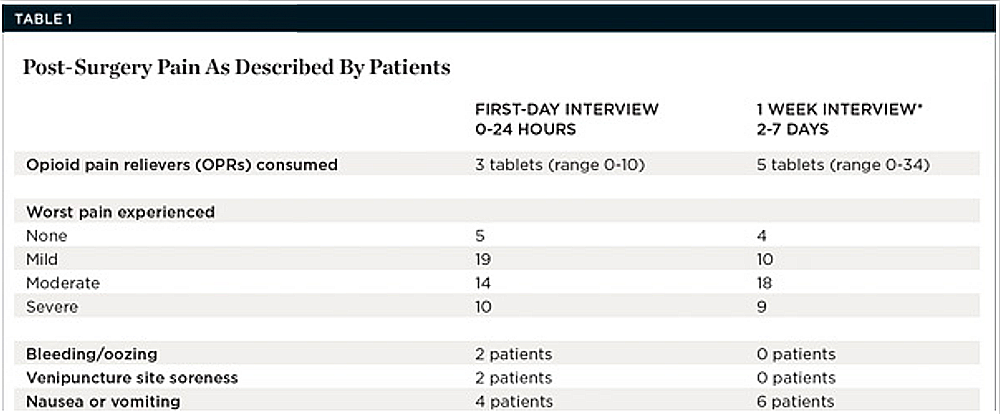Select the Nausea or vomiting row label

click(103, 402)
